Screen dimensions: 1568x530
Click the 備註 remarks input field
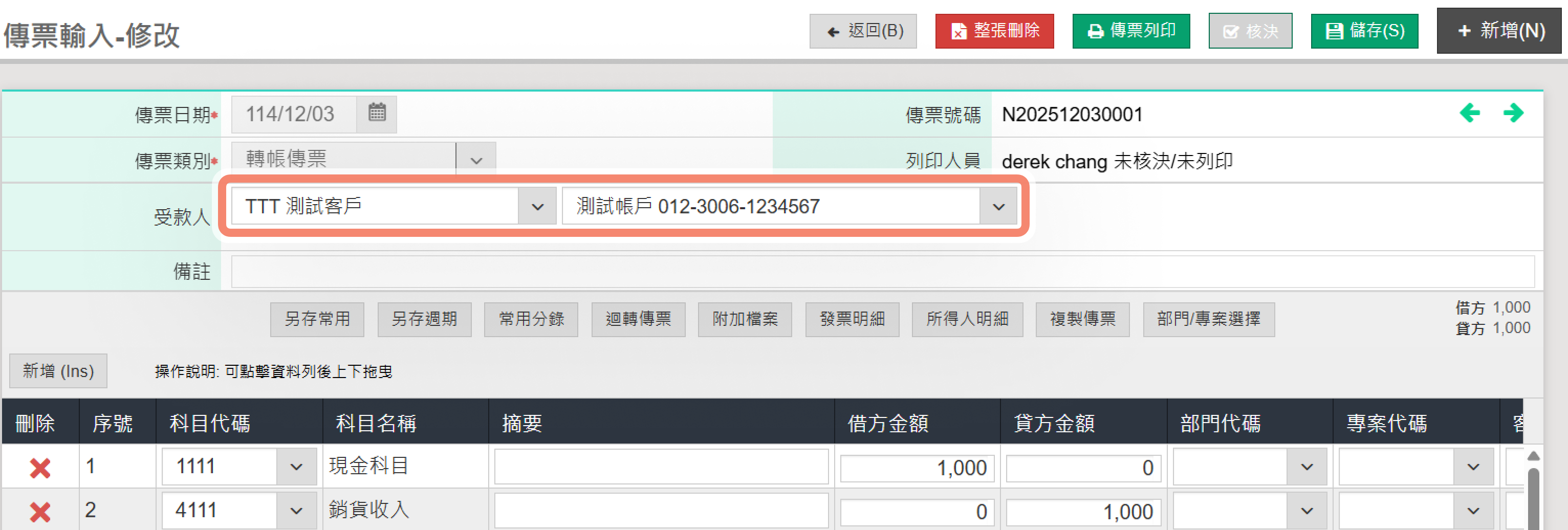[x=882, y=271]
